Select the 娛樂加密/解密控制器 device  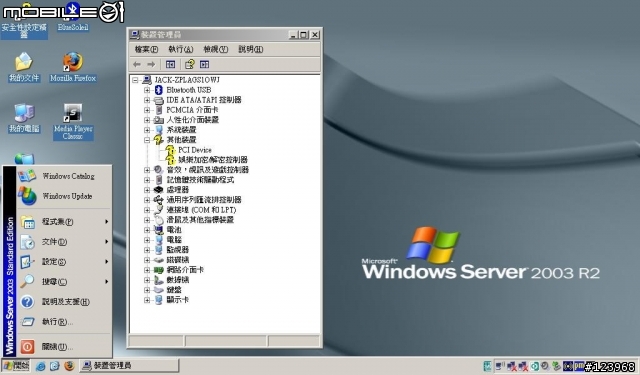point(213,160)
